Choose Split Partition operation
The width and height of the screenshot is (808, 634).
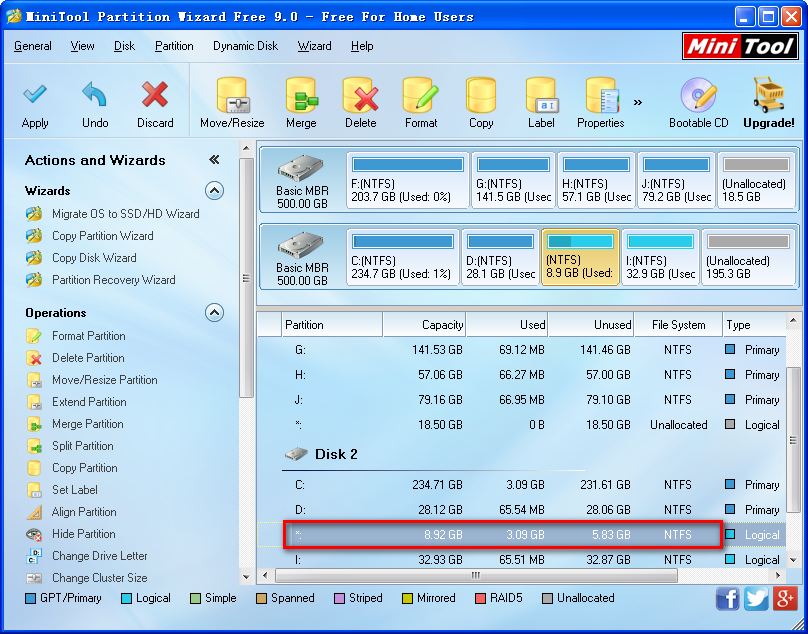click(x=70, y=446)
